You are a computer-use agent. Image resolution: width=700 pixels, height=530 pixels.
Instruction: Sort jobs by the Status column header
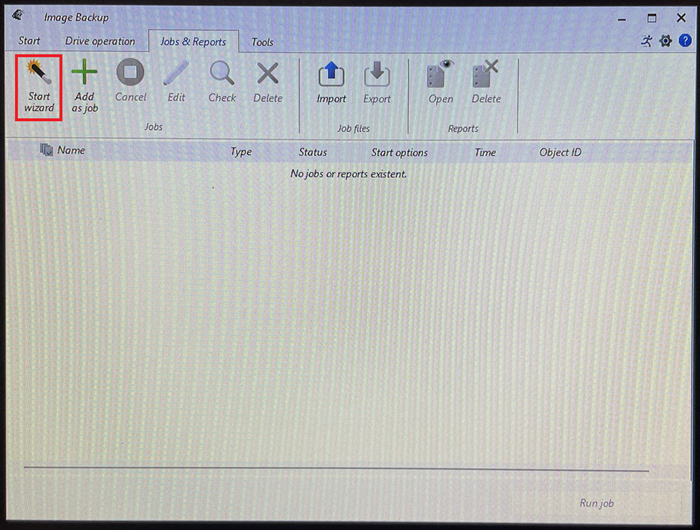313,152
